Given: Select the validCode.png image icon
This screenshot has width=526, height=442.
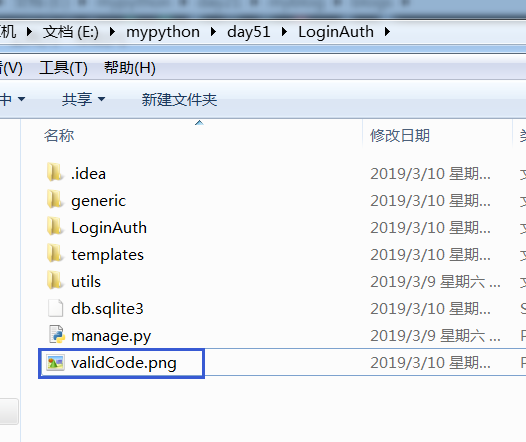Looking at the screenshot, I should [55, 363].
